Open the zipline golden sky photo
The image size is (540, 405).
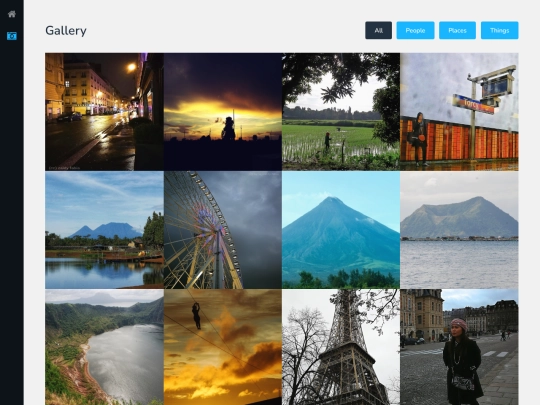[x=223, y=347]
